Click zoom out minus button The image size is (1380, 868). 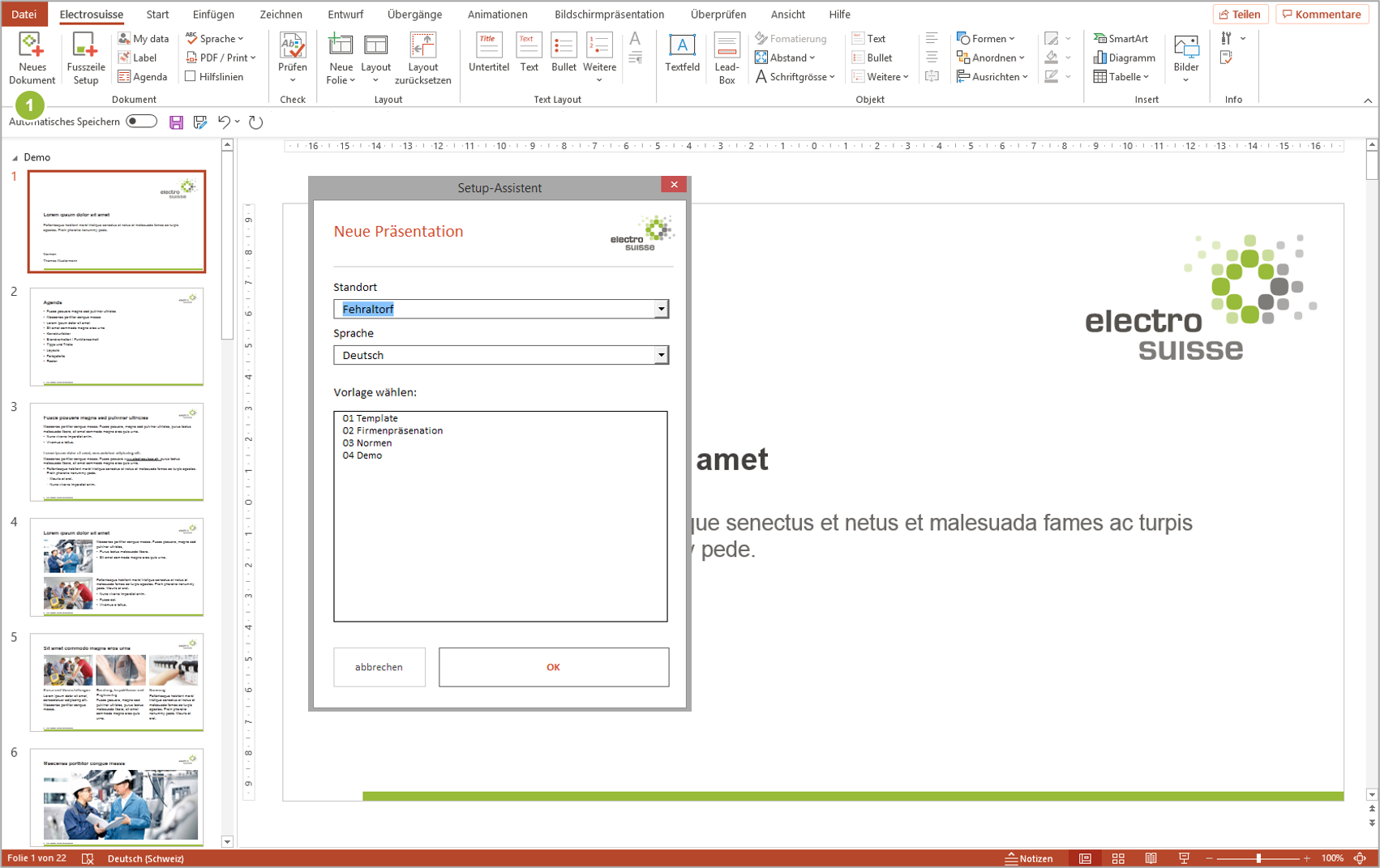[1209, 858]
